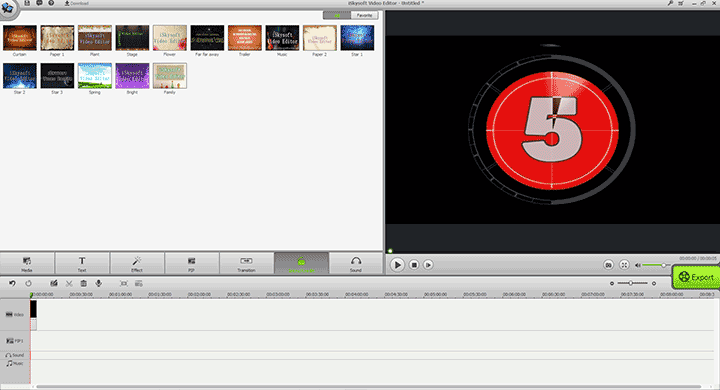Select the Paper 2 template thumbnail

click(x=320, y=38)
